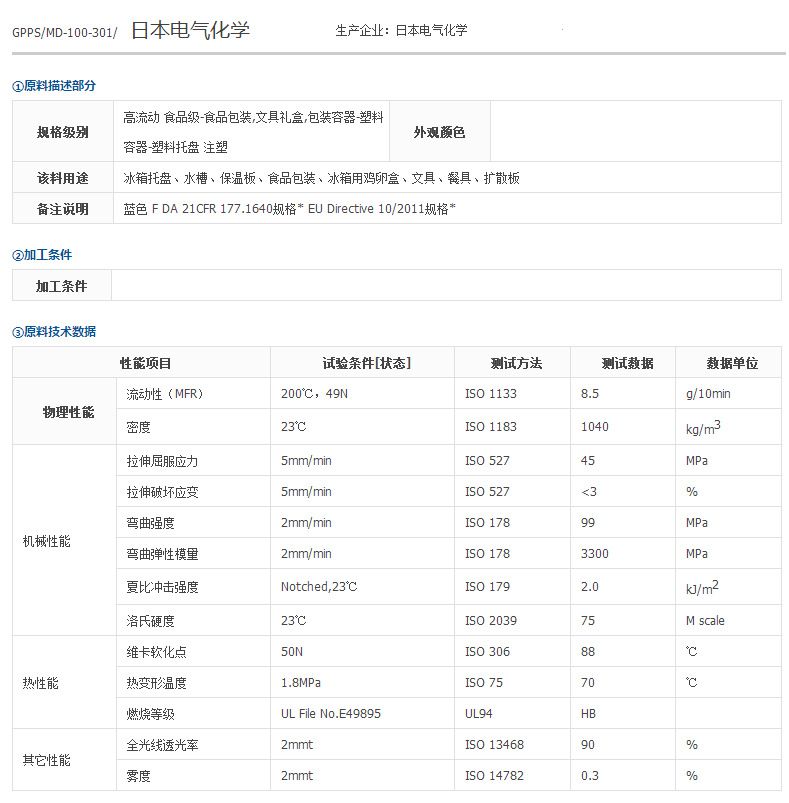
Task: Click the 其它性能 category cell
Action: pos(65,760)
